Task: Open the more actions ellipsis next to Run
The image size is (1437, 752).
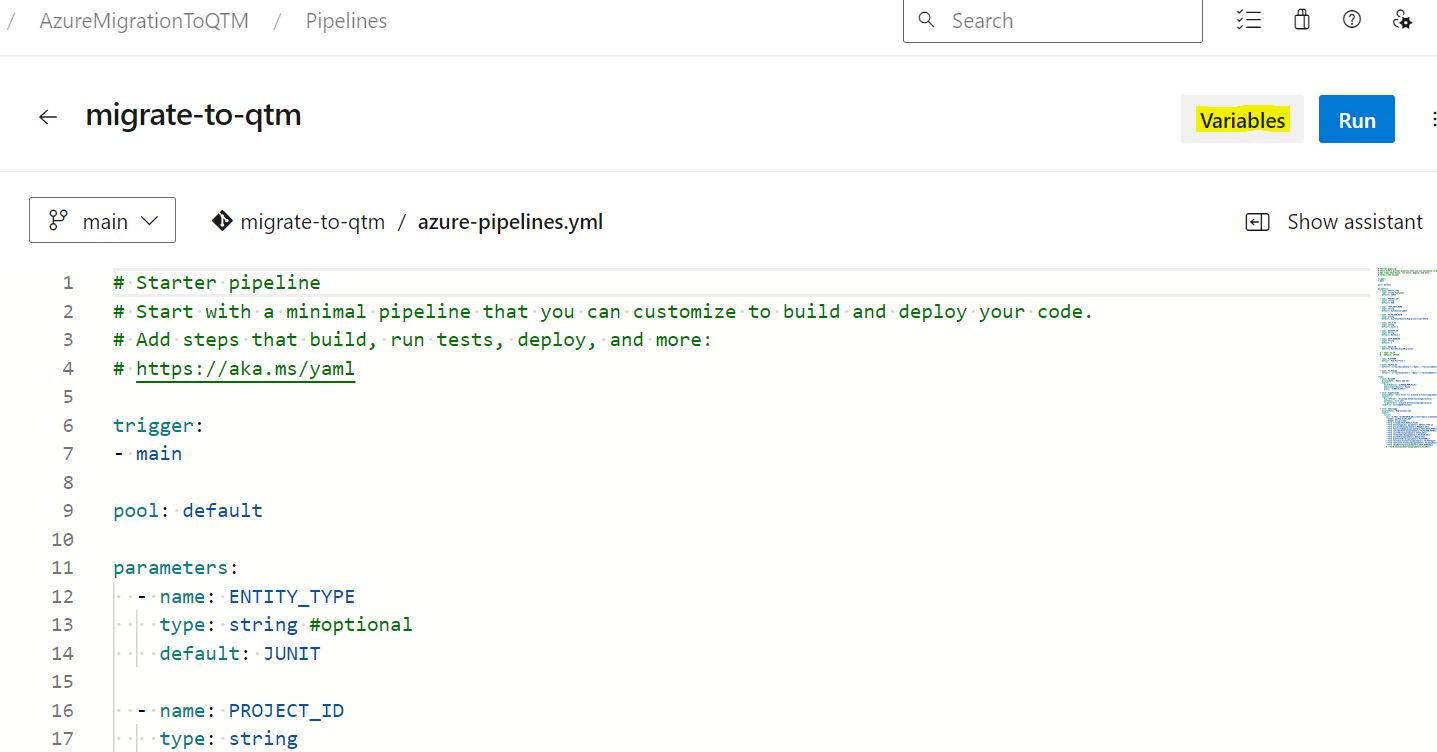Action: point(1434,118)
